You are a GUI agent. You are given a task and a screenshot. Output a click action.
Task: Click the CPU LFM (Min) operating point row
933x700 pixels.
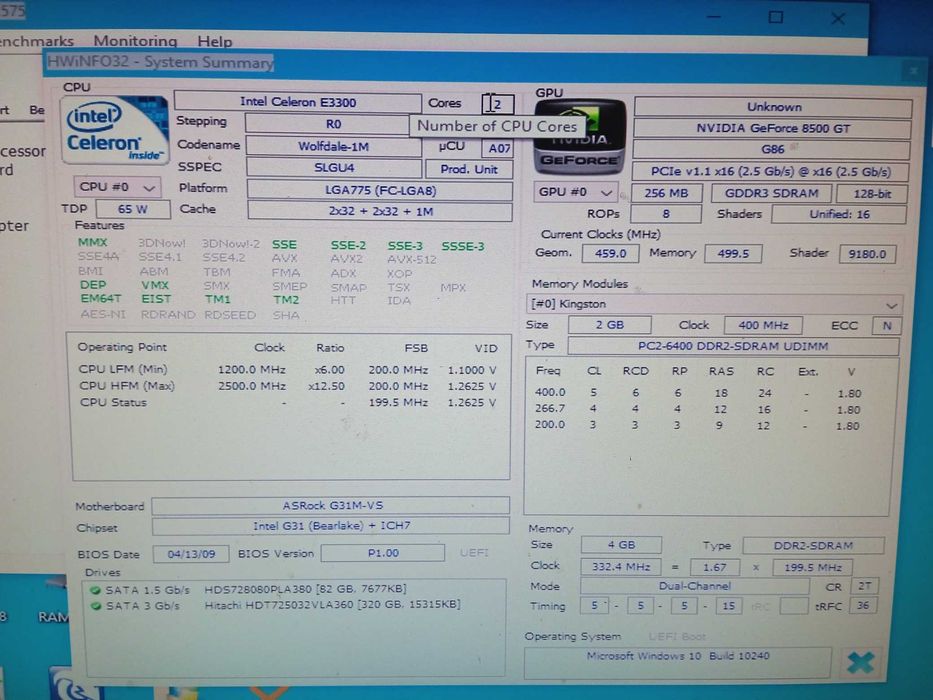pyautogui.click(x=287, y=370)
